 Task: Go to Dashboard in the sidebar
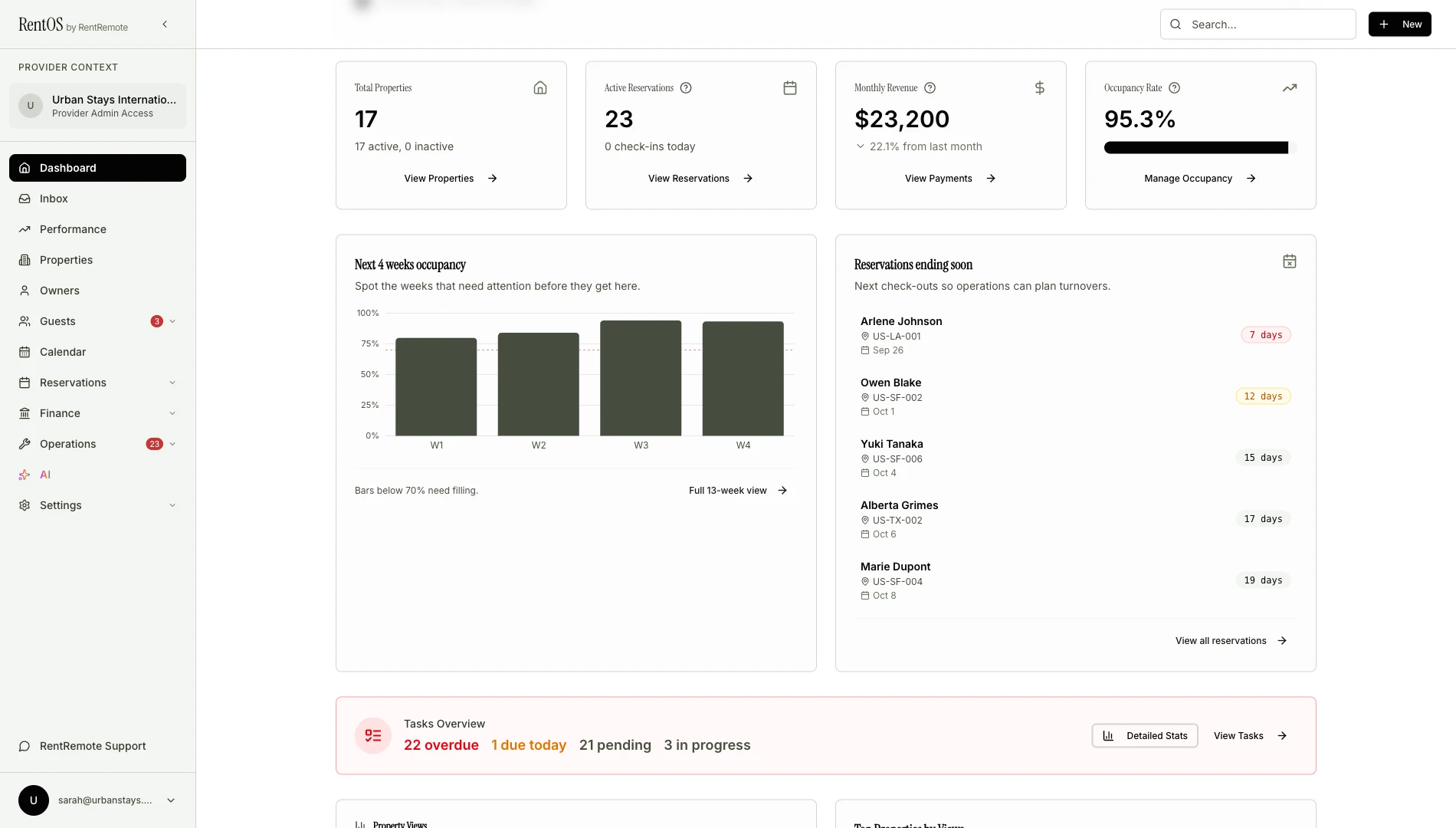(97, 168)
